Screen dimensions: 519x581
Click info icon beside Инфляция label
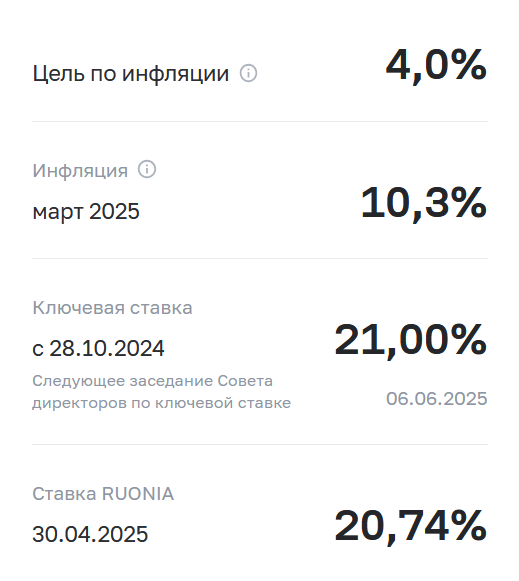pyautogui.click(x=147, y=170)
